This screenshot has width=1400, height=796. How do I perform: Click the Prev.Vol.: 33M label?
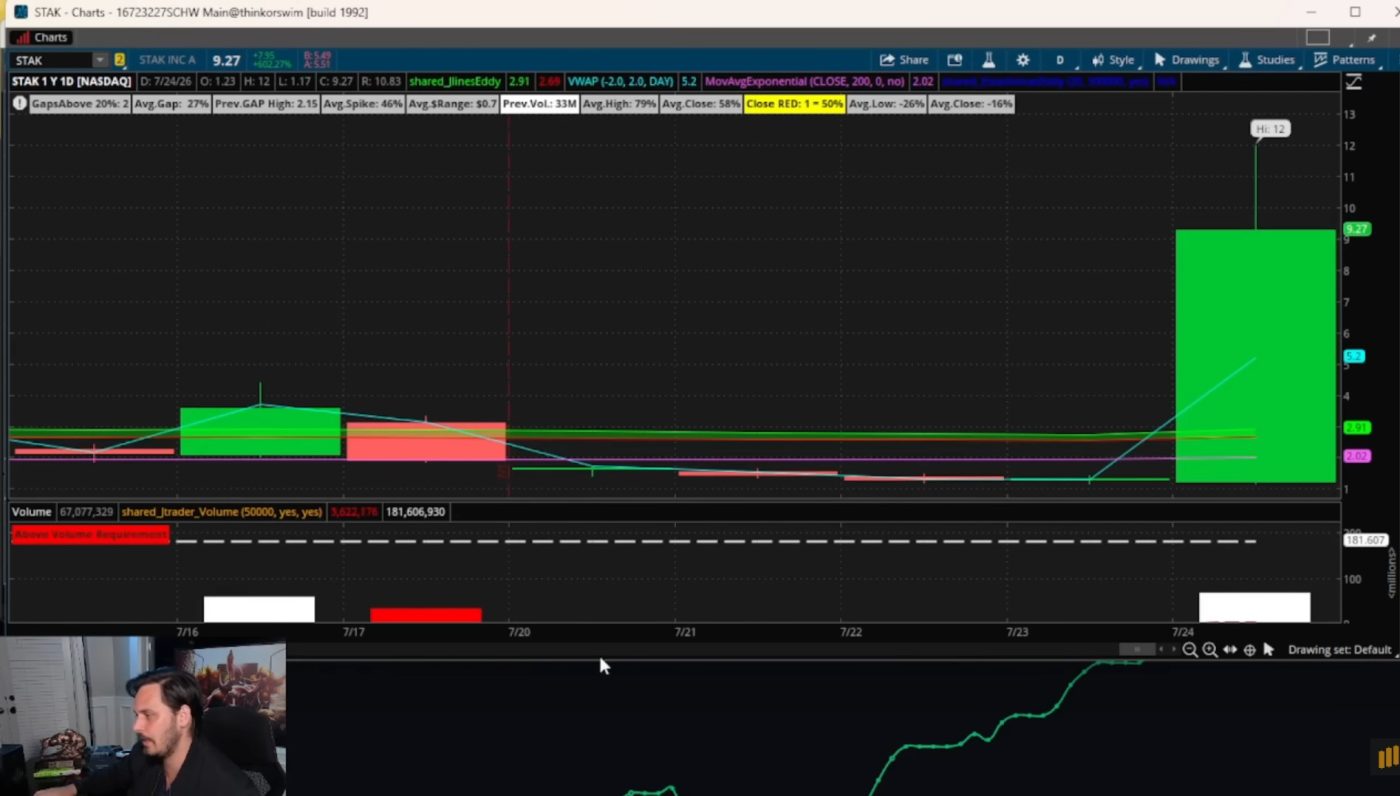coord(539,103)
